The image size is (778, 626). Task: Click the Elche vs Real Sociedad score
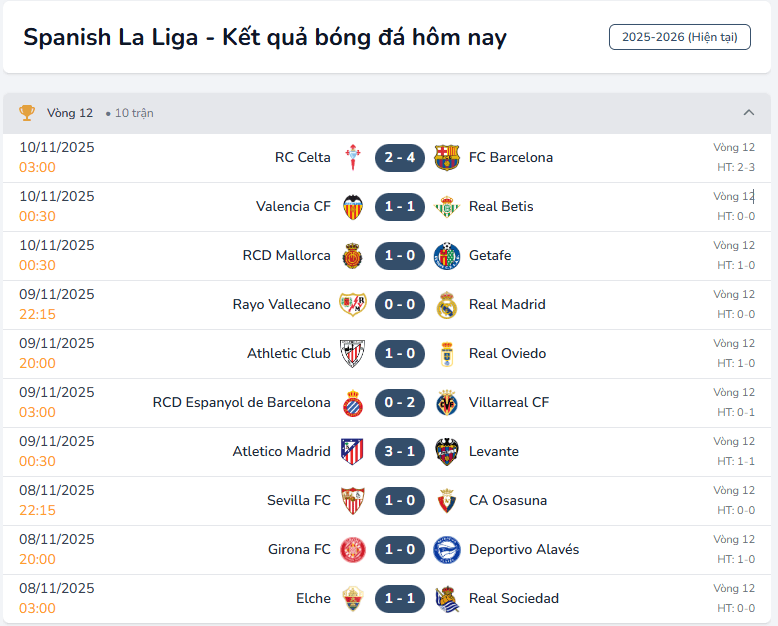pyautogui.click(x=400, y=598)
